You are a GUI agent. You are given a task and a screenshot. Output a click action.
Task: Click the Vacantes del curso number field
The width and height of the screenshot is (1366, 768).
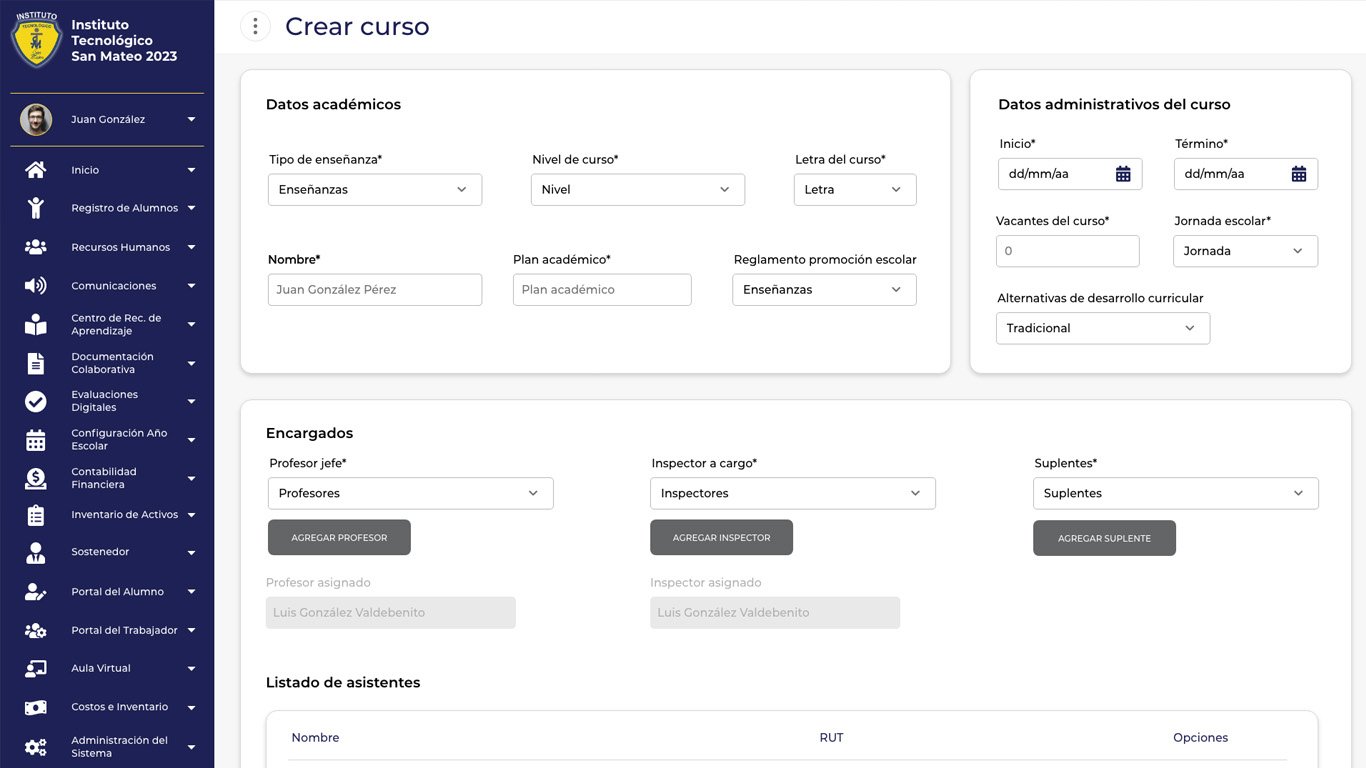tap(1067, 251)
